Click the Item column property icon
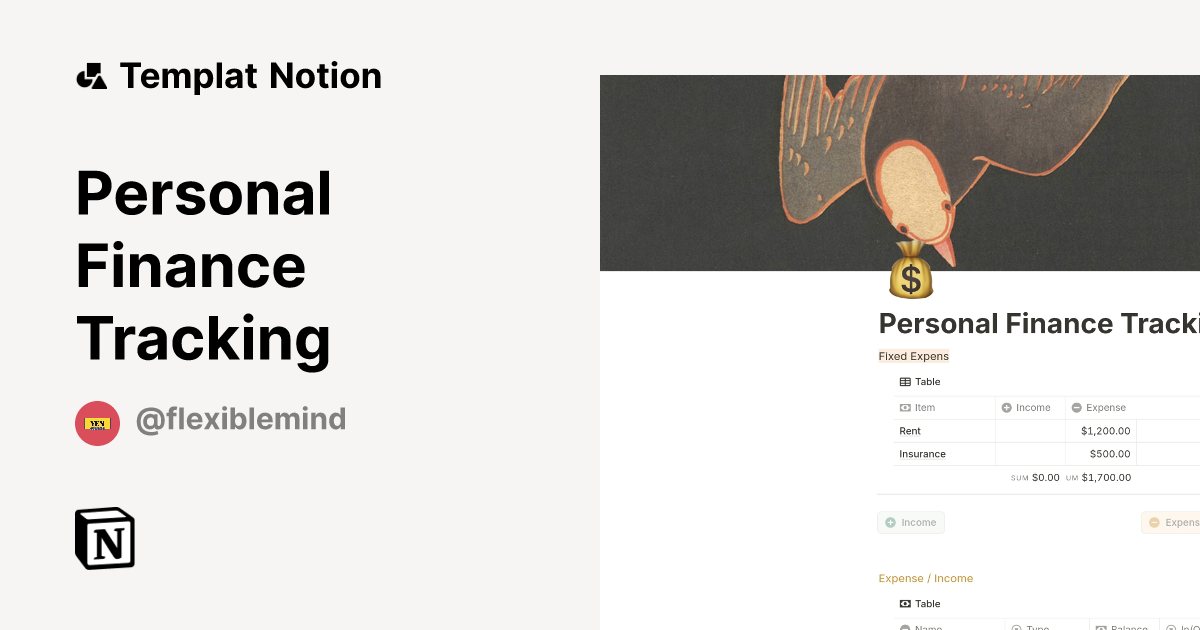 pyautogui.click(x=904, y=407)
